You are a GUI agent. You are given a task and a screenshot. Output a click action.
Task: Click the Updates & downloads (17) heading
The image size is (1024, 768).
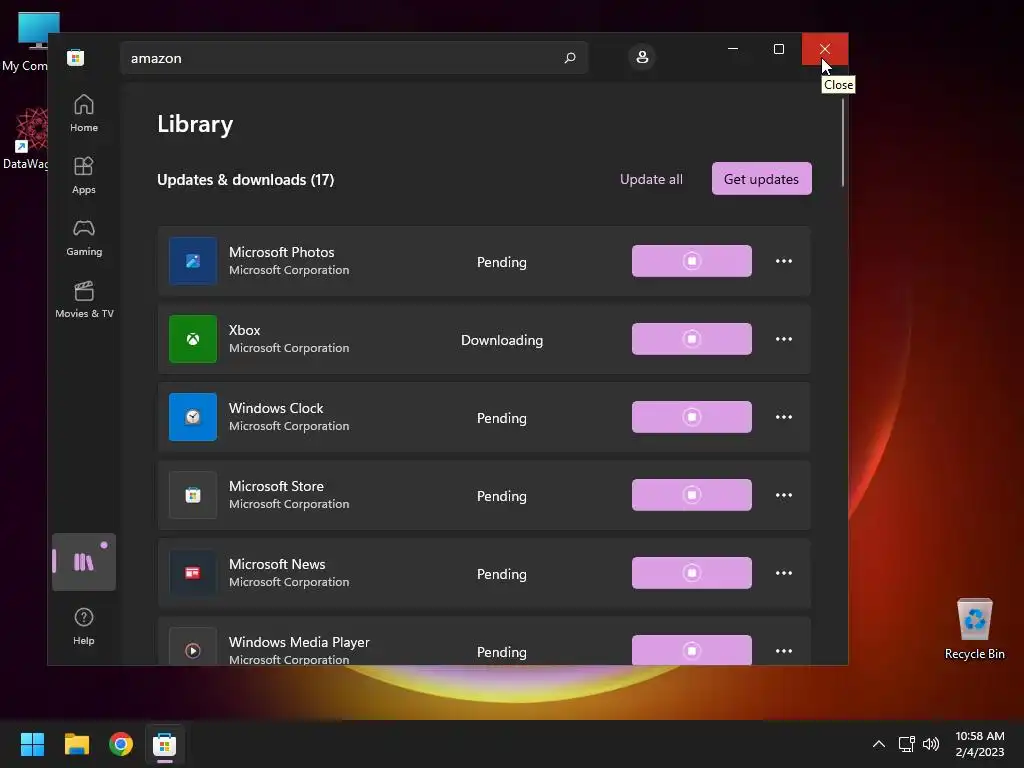point(246,180)
